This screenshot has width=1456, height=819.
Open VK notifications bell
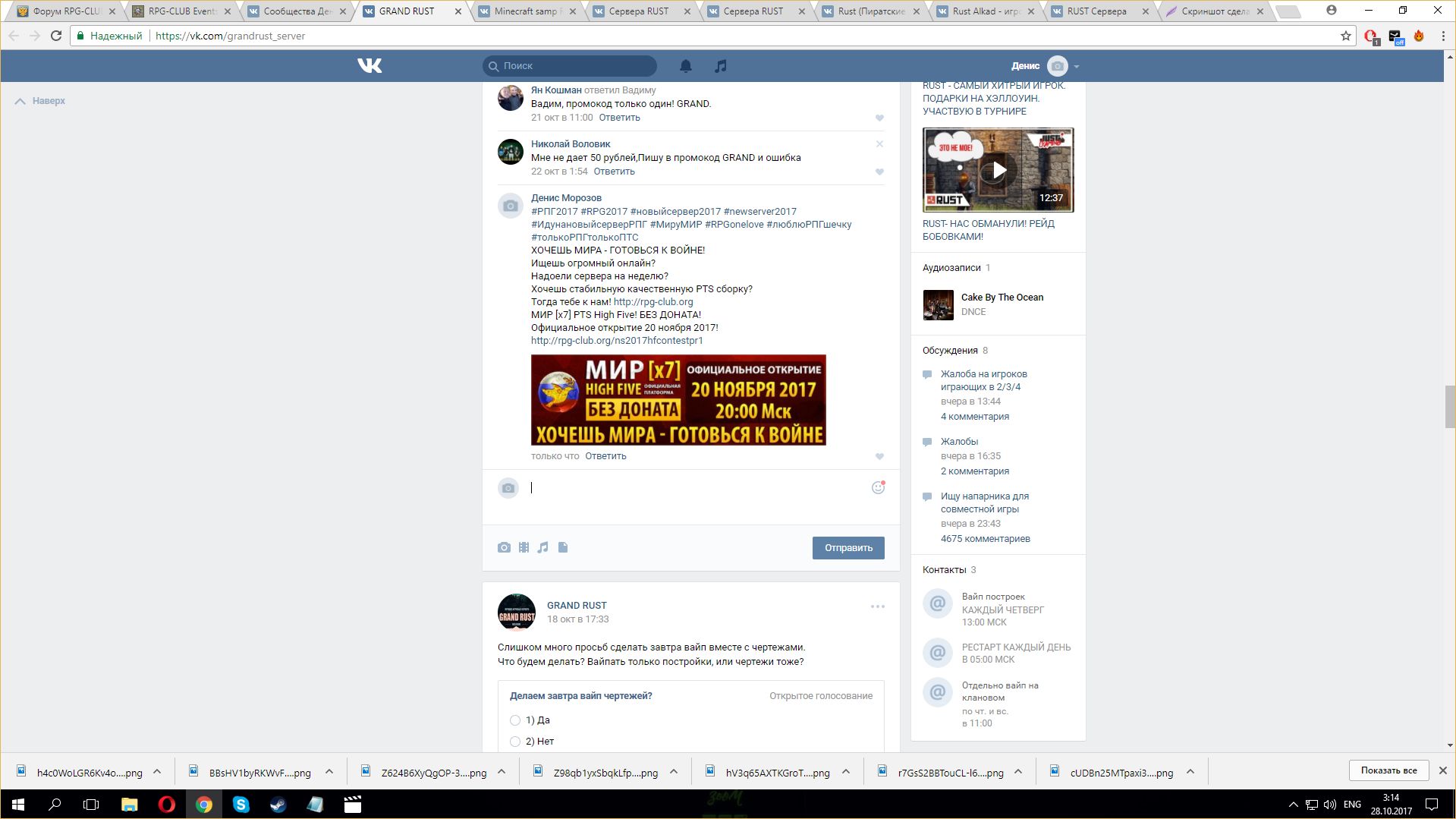click(x=686, y=66)
